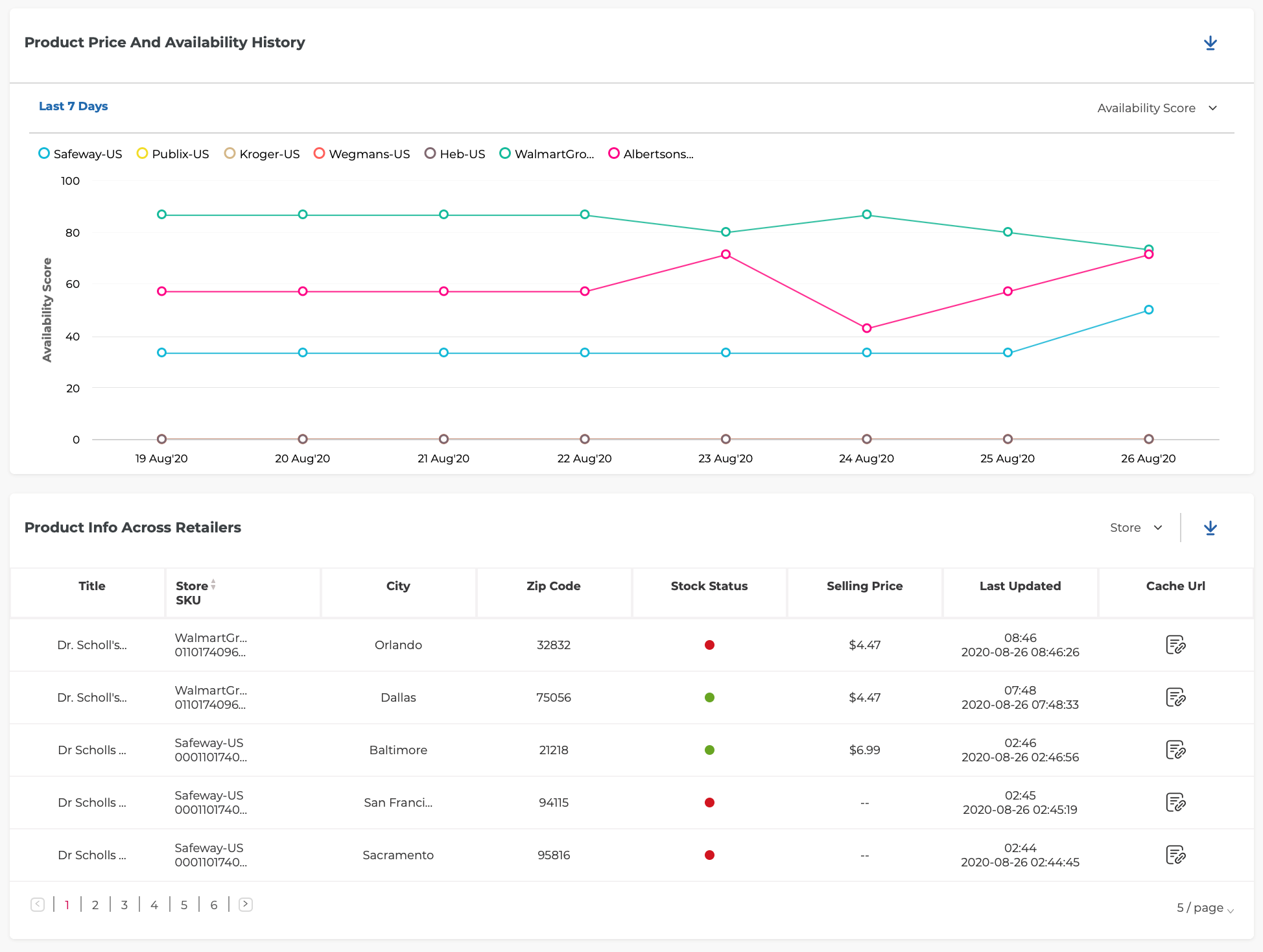Download the price and availability history chart
The image size is (1263, 952).
tap(1210, 43)
